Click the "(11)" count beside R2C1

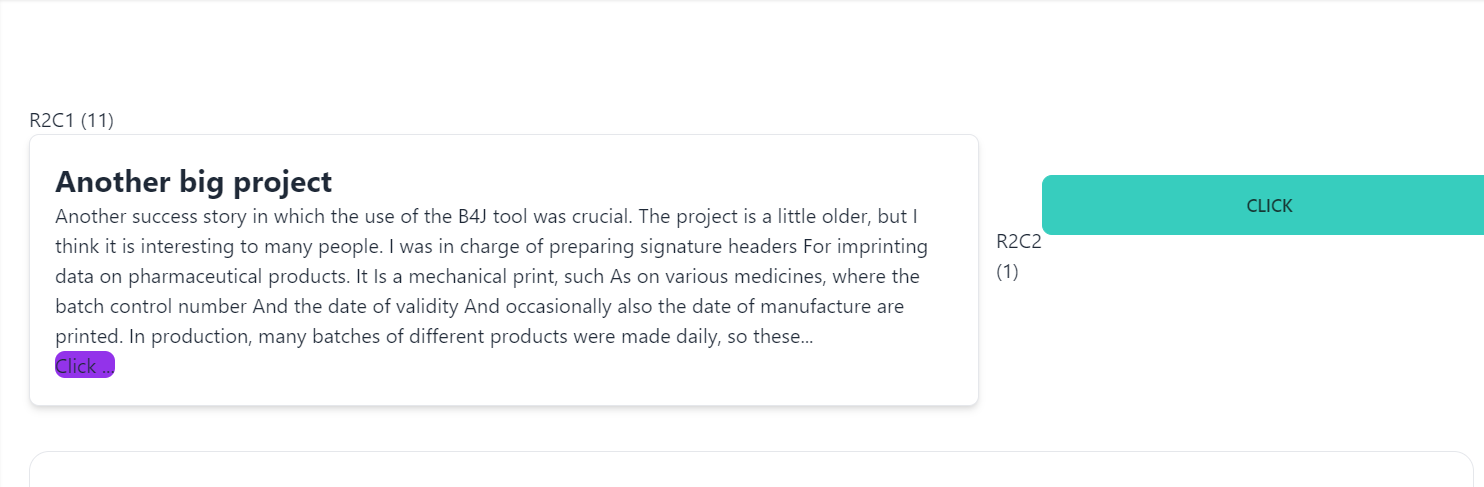[x=97, y=121]
